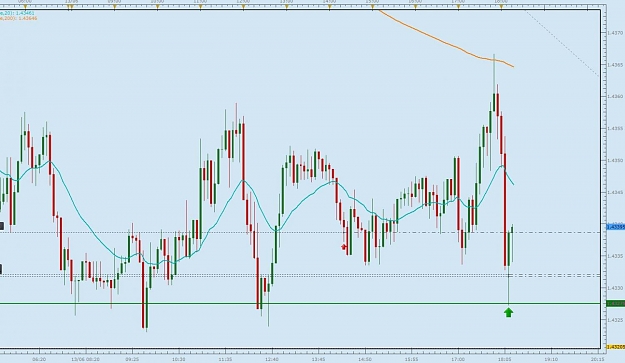Click the cyan 20-period average value 1.43461
Screen dimensions: 625x363
26,14
